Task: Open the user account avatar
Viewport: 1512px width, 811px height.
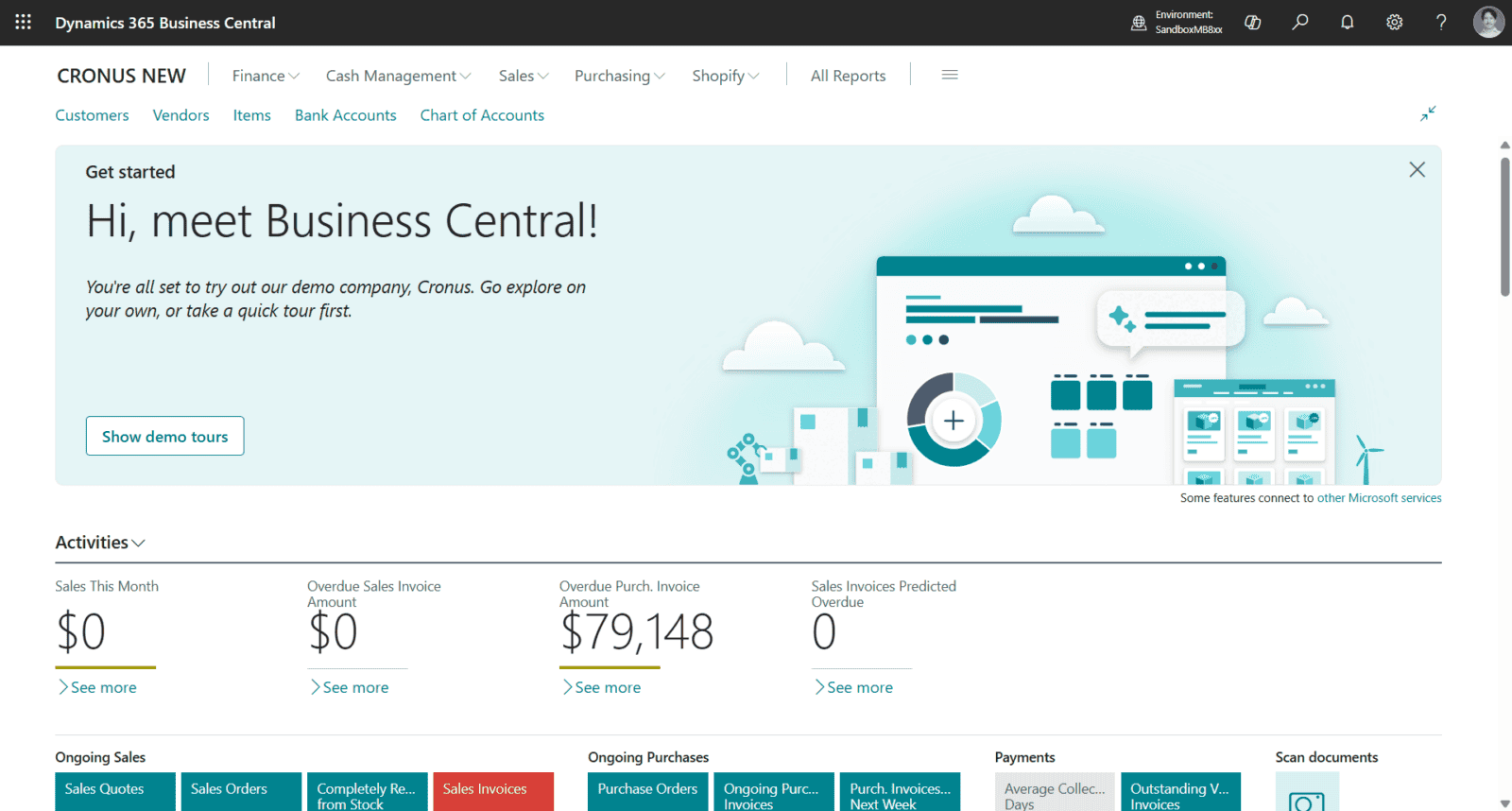Action: tap(1488, 22)
